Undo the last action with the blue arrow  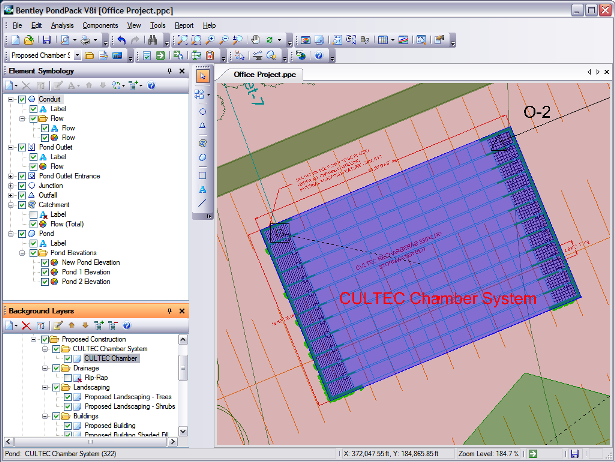(x=122, y=40)
